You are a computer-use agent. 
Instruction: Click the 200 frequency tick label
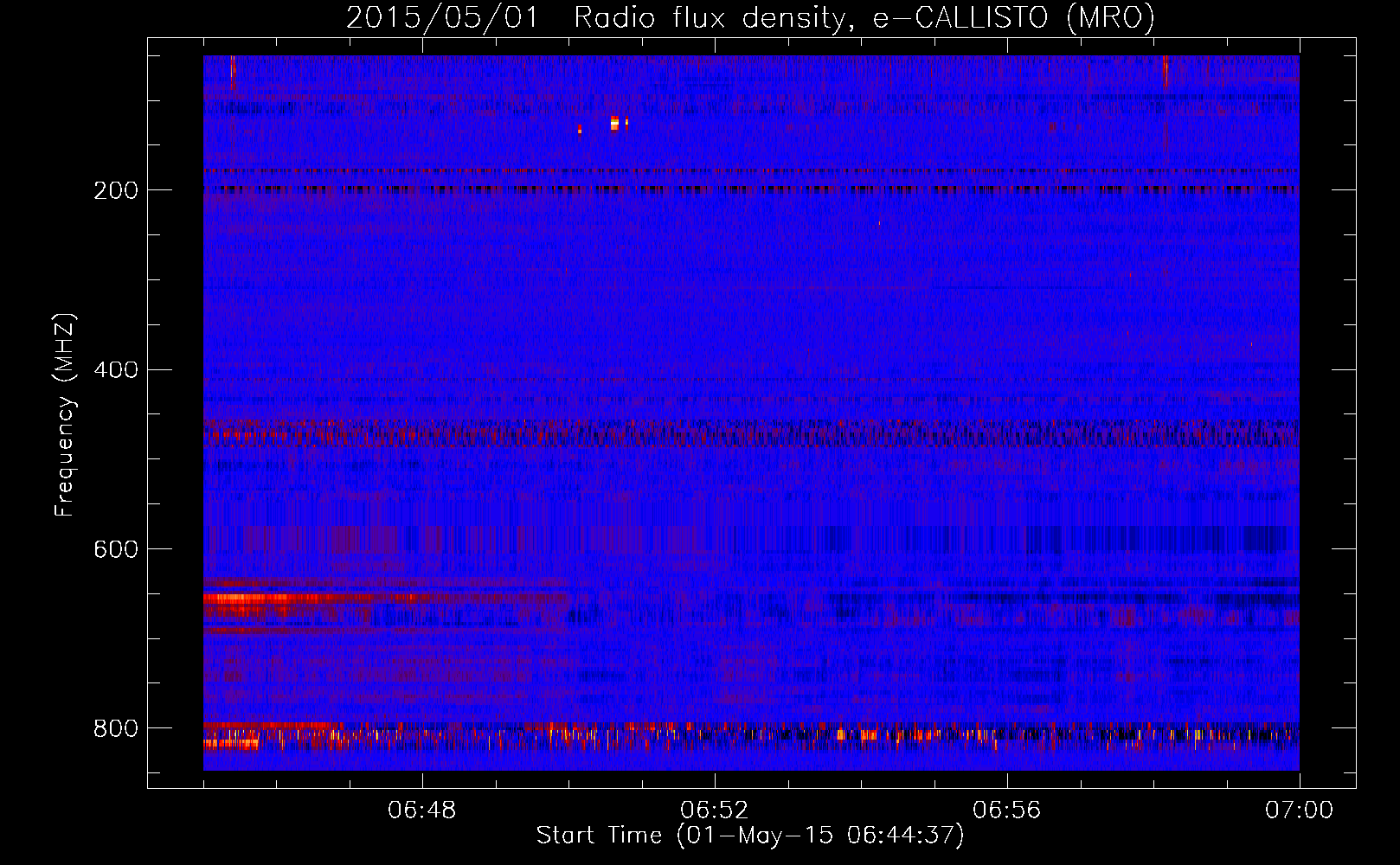116,190
